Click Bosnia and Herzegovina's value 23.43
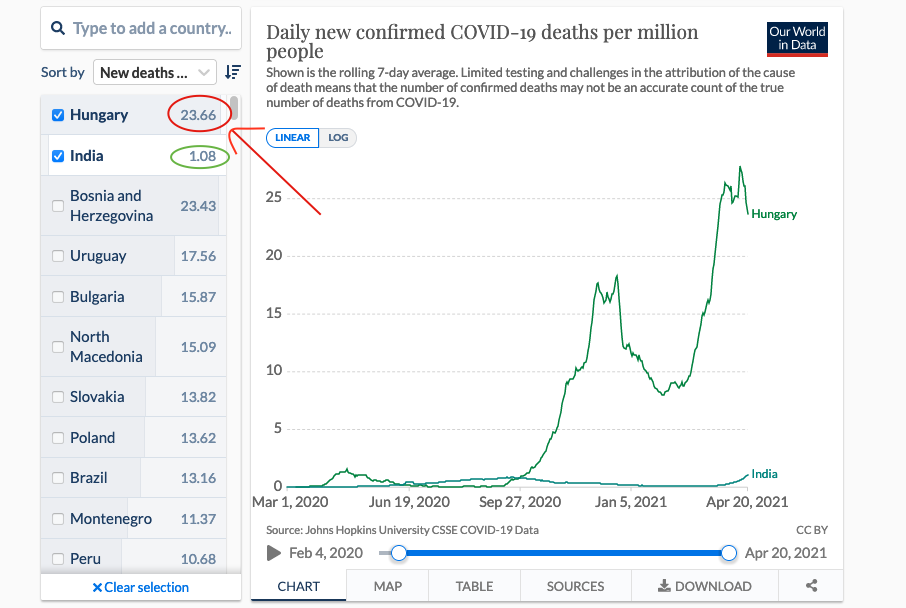The width and height of the screenshot is (906, 608). point(198,206)
